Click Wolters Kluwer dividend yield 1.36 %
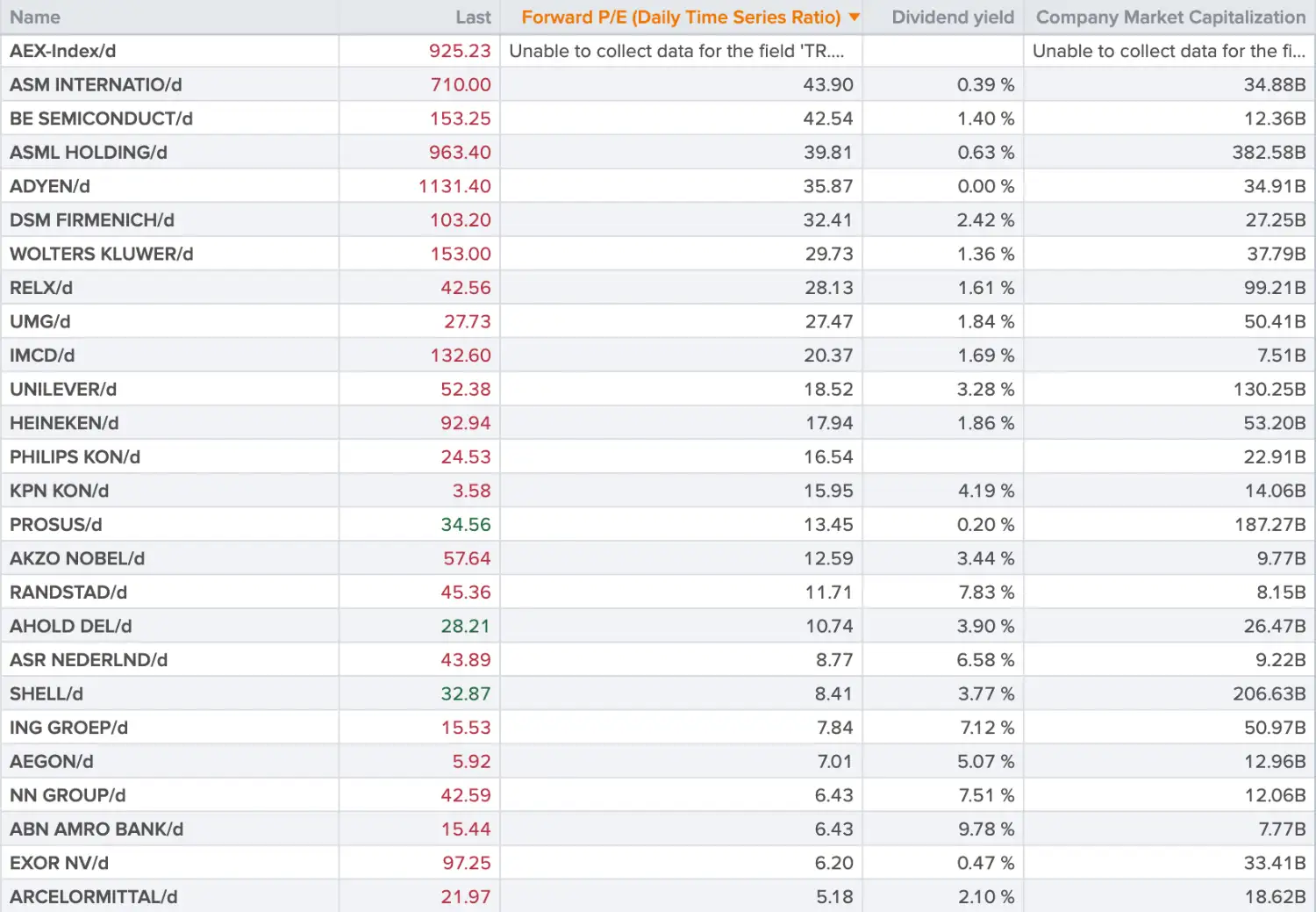1316x912 pixels. [986, 254]
